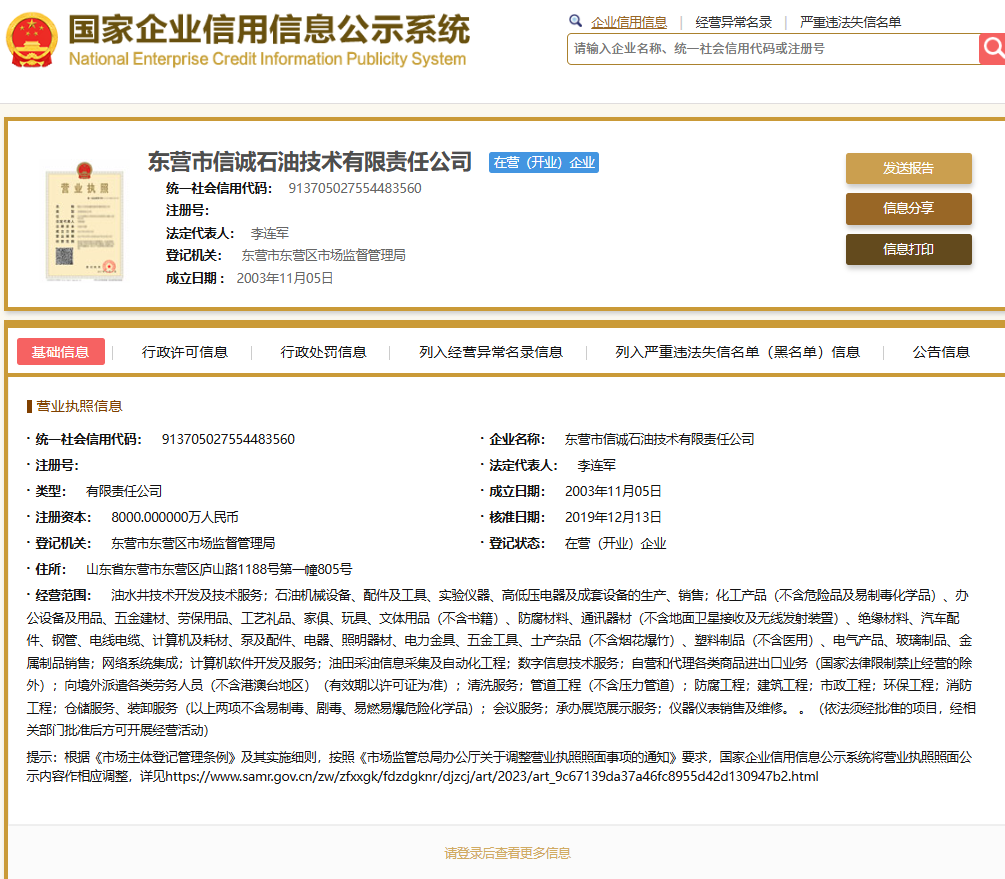Click the header 成立日期 2003年11月05日
This screenshot has height=879, width=1005.
pyautogui.click(x=285, y=278)
